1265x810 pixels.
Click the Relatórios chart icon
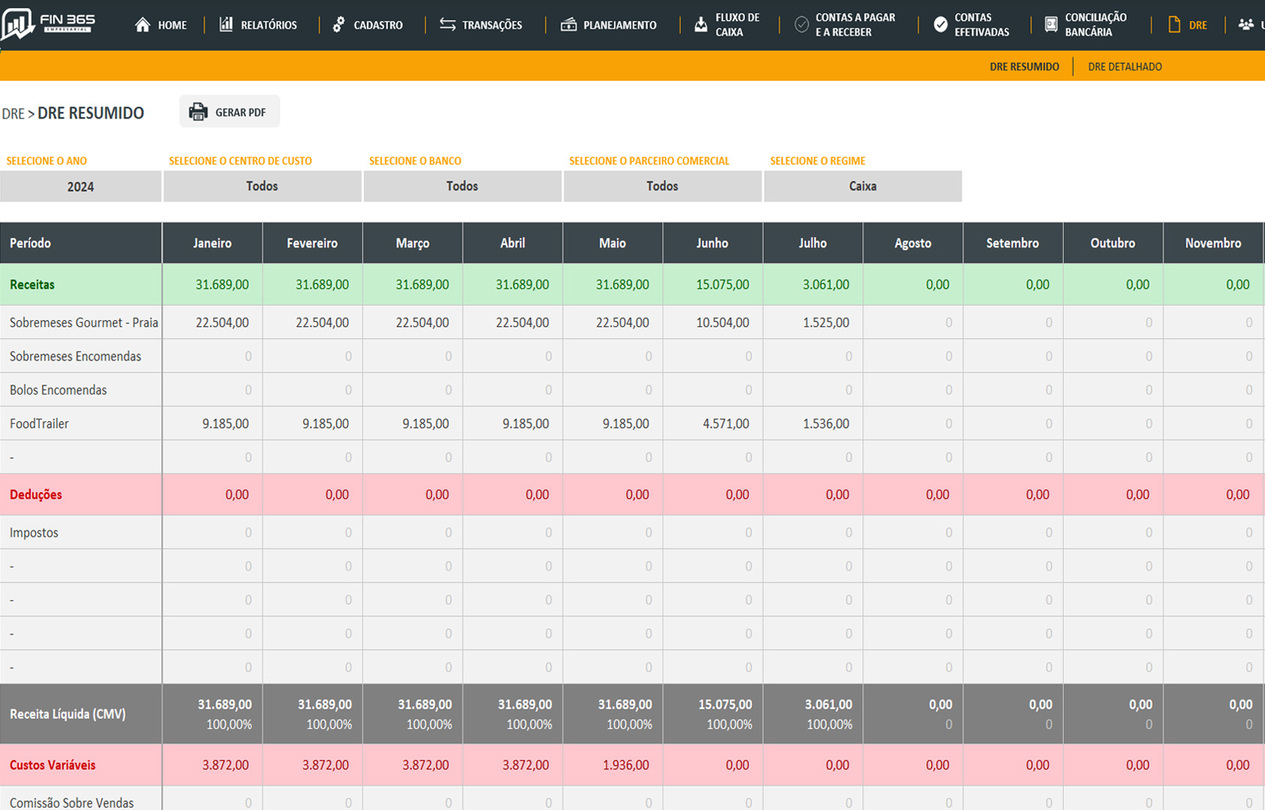coord(226,24)
